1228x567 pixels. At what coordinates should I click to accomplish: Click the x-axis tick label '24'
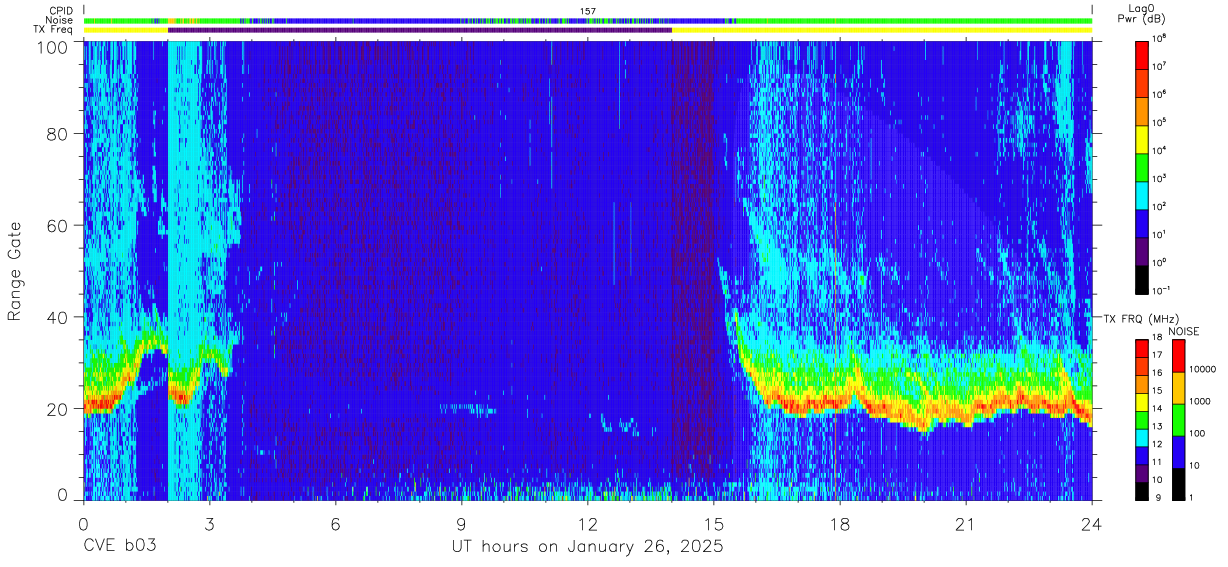1092,524
